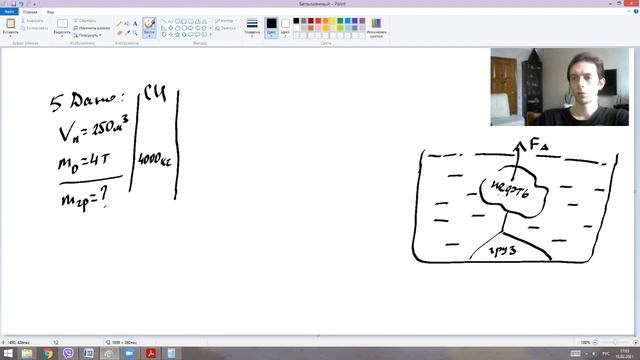Pick the purple color swatch

(x=362, y=21)
